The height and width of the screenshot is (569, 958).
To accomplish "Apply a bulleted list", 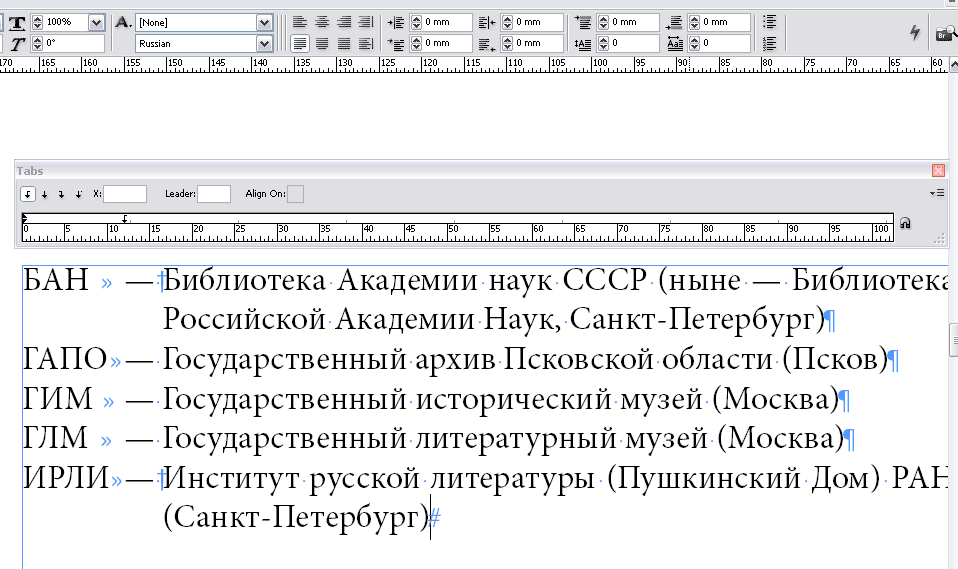I will (x=770, y=23).
